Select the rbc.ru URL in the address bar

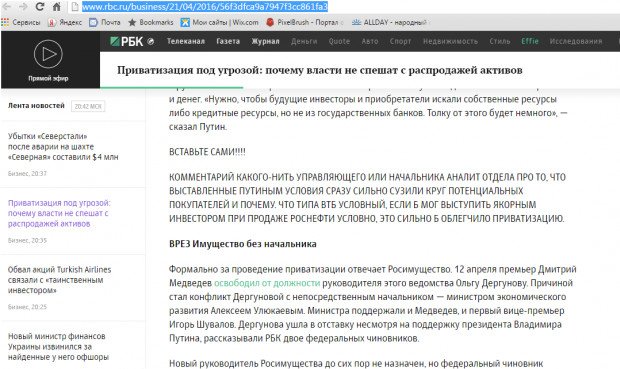click(x=205, y=7)
